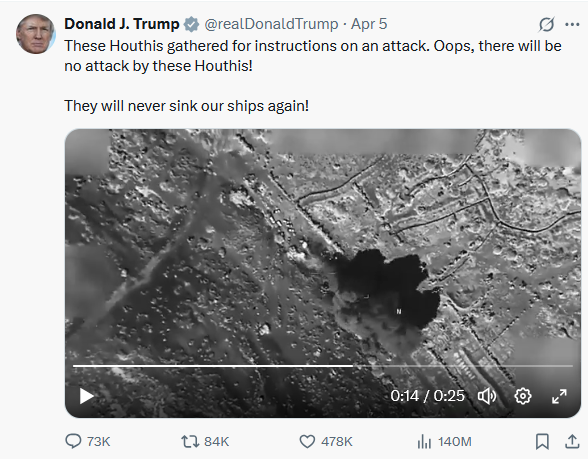Screen dimensions: 588x459
Task: Bookmark this post
Action: 542,441
